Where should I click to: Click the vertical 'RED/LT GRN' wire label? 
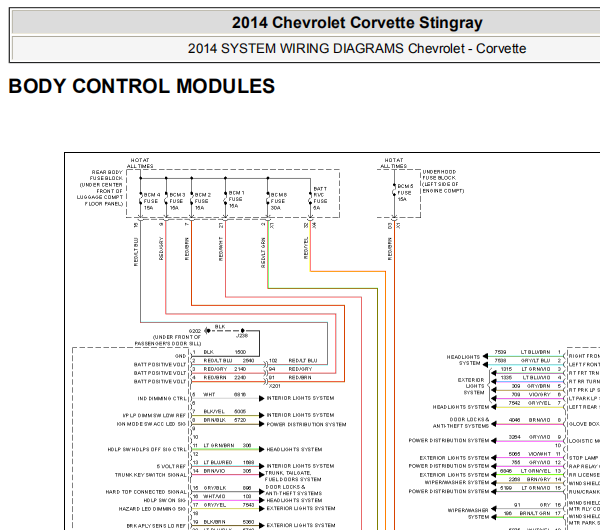[x=263, y=253]
